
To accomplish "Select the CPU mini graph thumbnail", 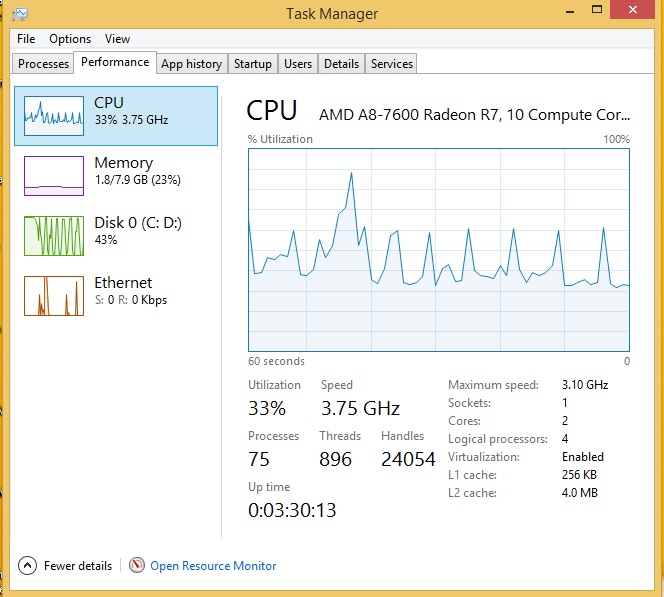I will (x=54, y=116).
